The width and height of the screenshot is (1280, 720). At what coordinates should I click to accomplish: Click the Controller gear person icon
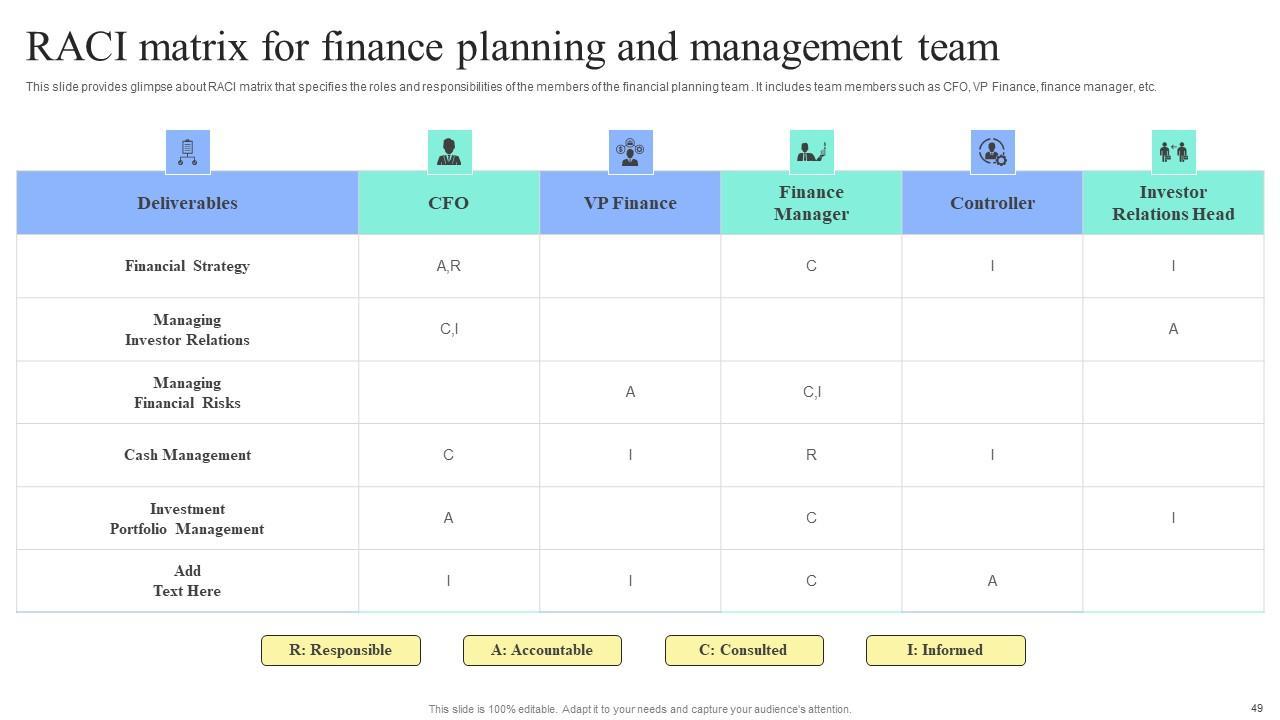(x=992, y=152)
